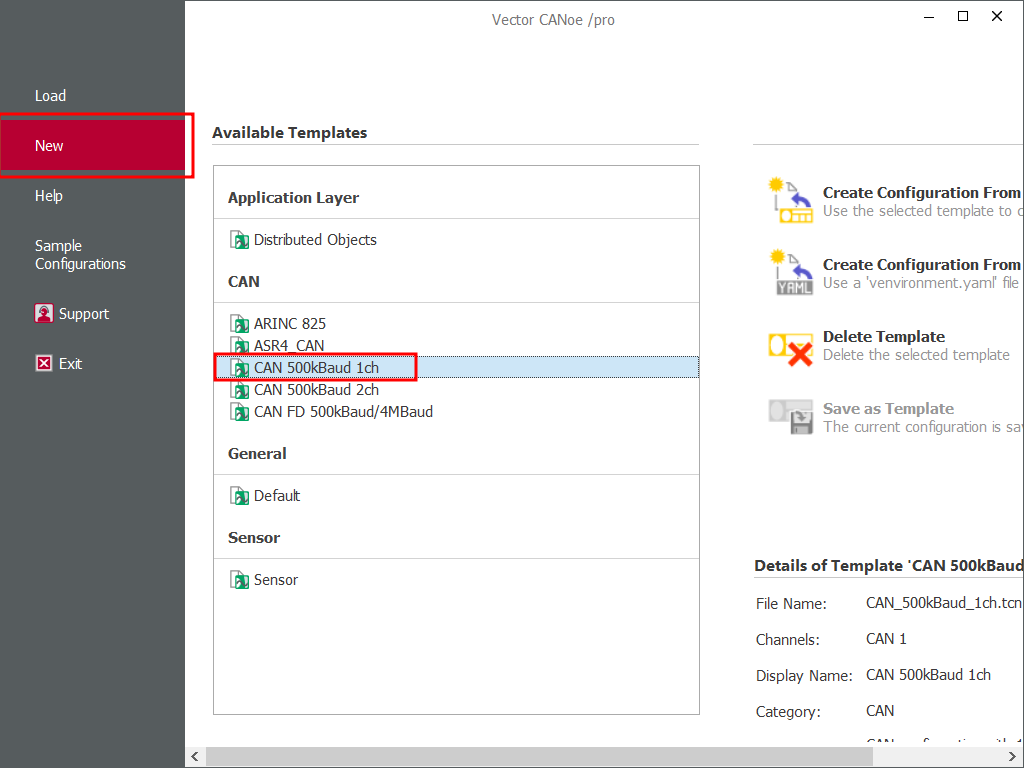Click the horizontal scrollbar left arrow

point(195,756)
